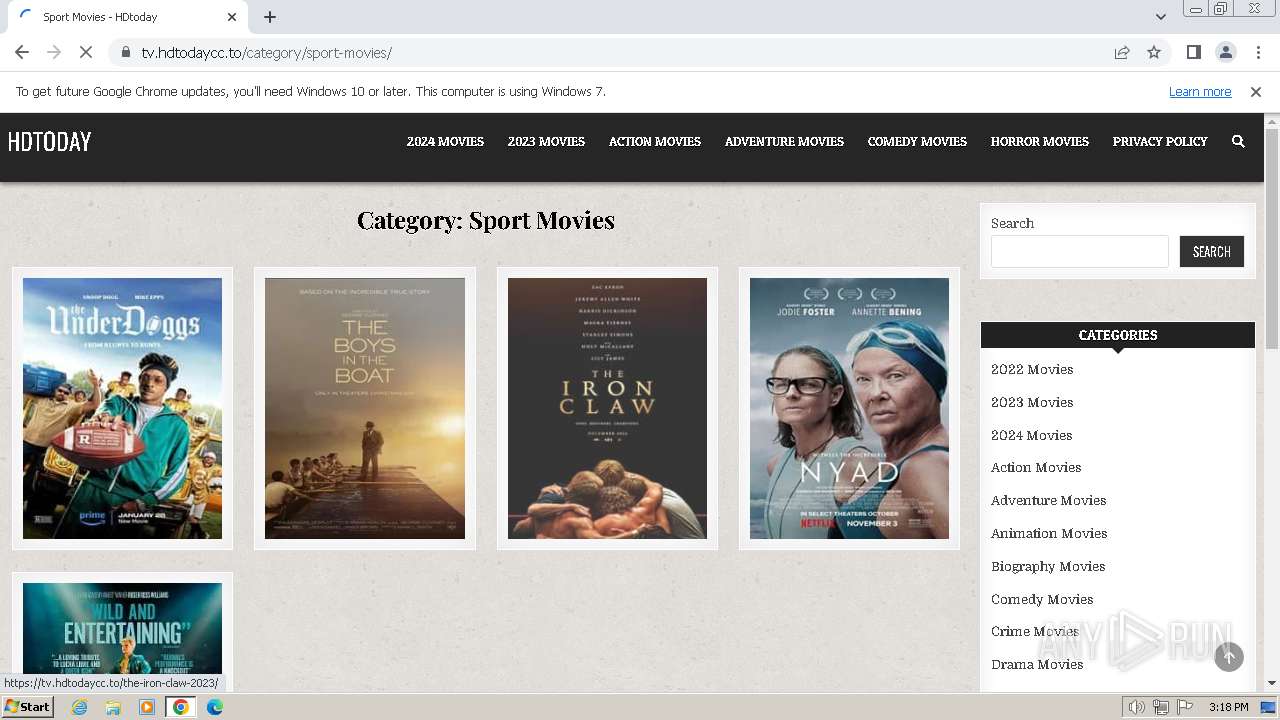
Task: Open The Boys in the Boat poster
Action: pos(365,408)
